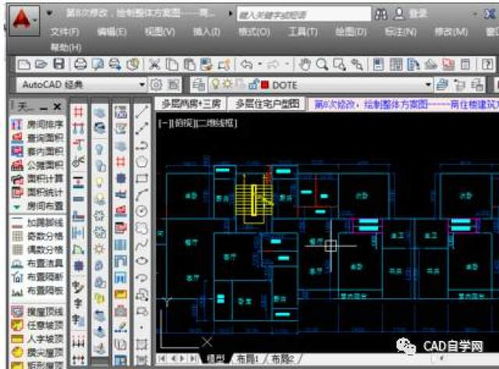499x369 pixels.
Task: Select the Circle drawing tool
Action: coord(142,211)
